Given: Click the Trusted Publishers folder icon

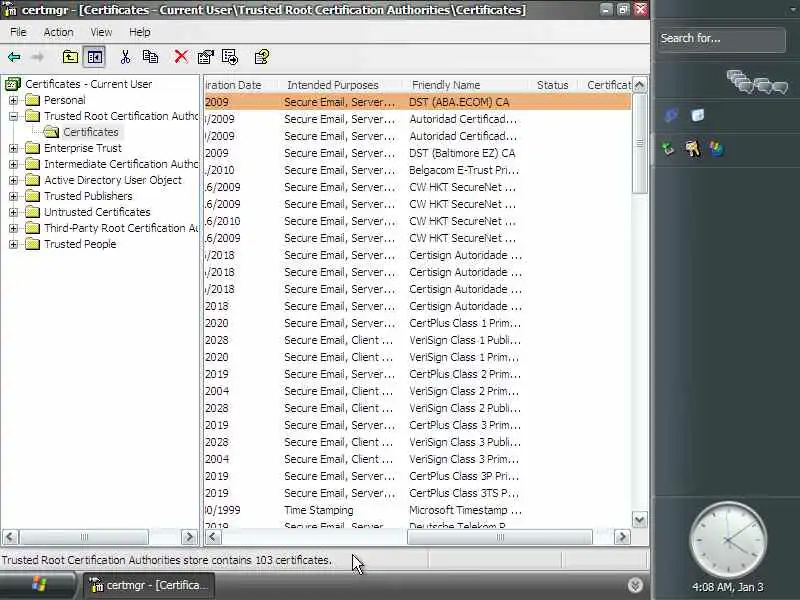Looking at the screenshot, I should point(33,196).
